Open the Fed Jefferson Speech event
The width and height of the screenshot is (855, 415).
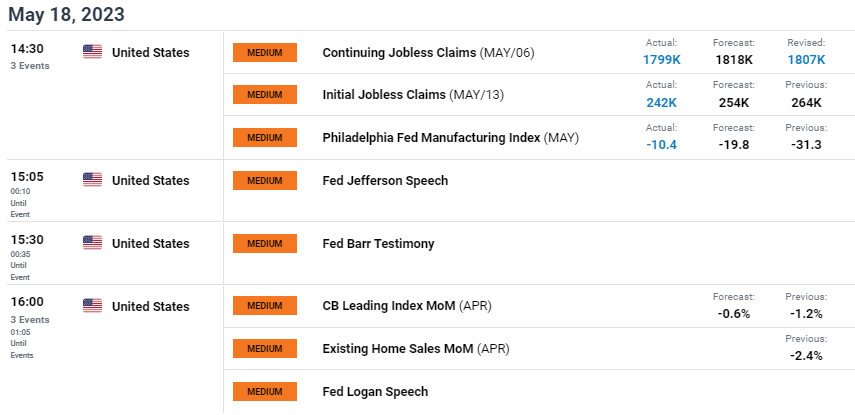pyautogui.click(x=385, y=181)
